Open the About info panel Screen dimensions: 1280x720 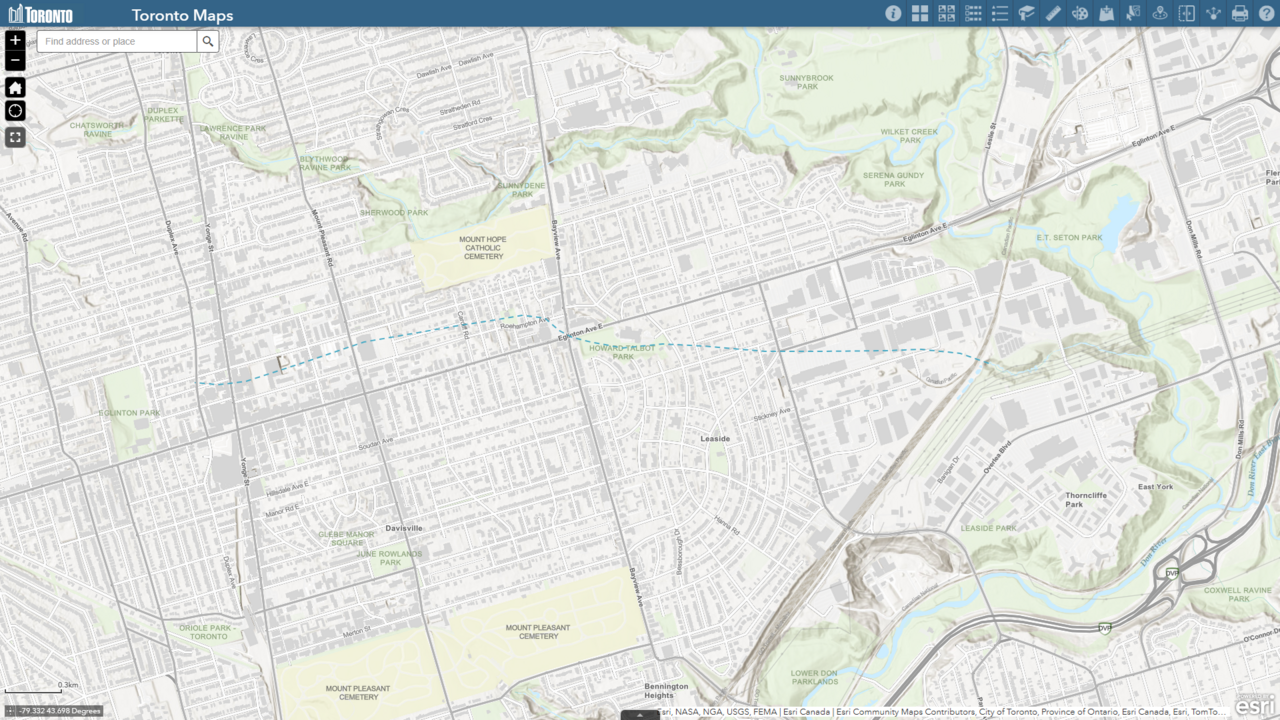click(893, 14)
